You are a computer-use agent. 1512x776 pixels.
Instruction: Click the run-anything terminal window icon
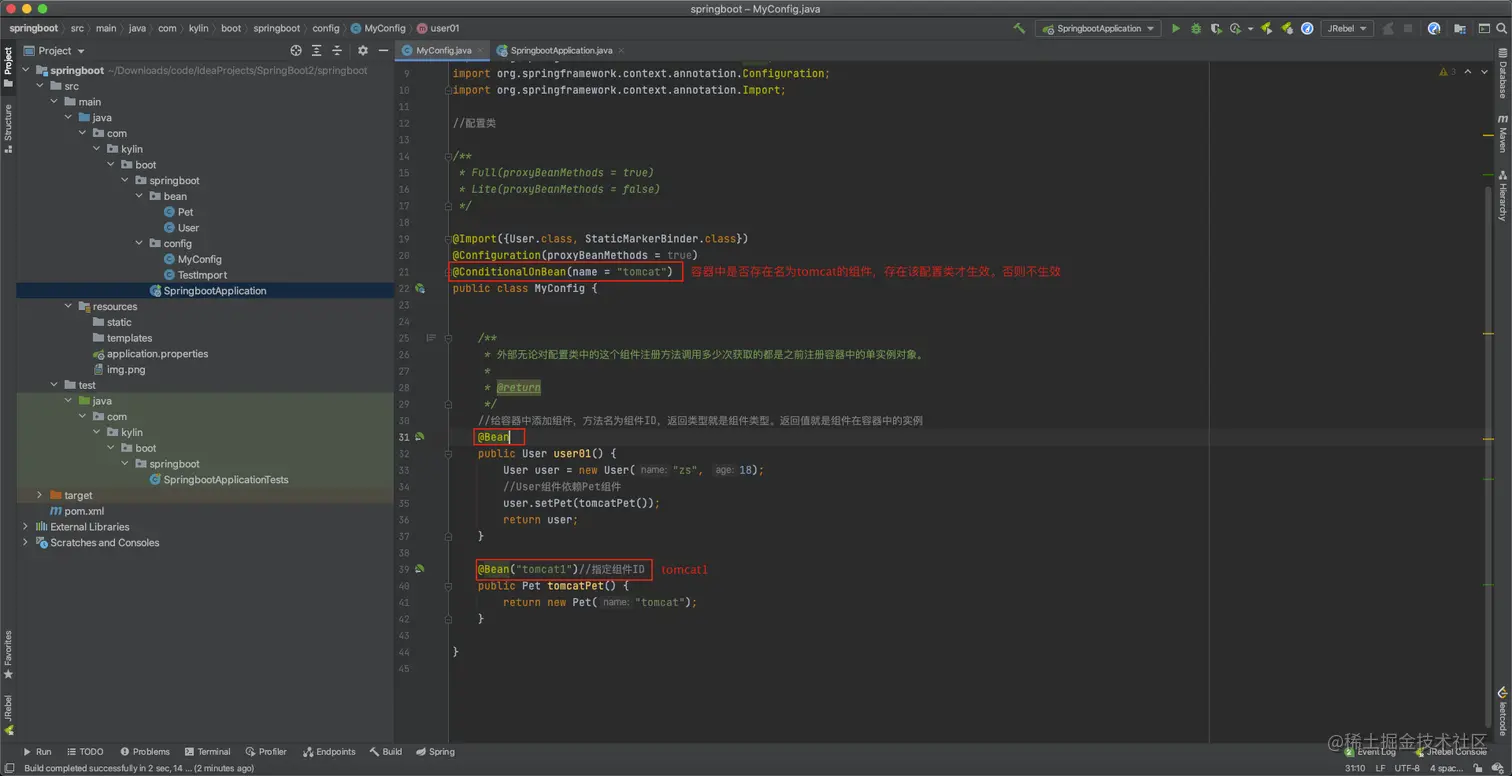tap(1484, 28)
